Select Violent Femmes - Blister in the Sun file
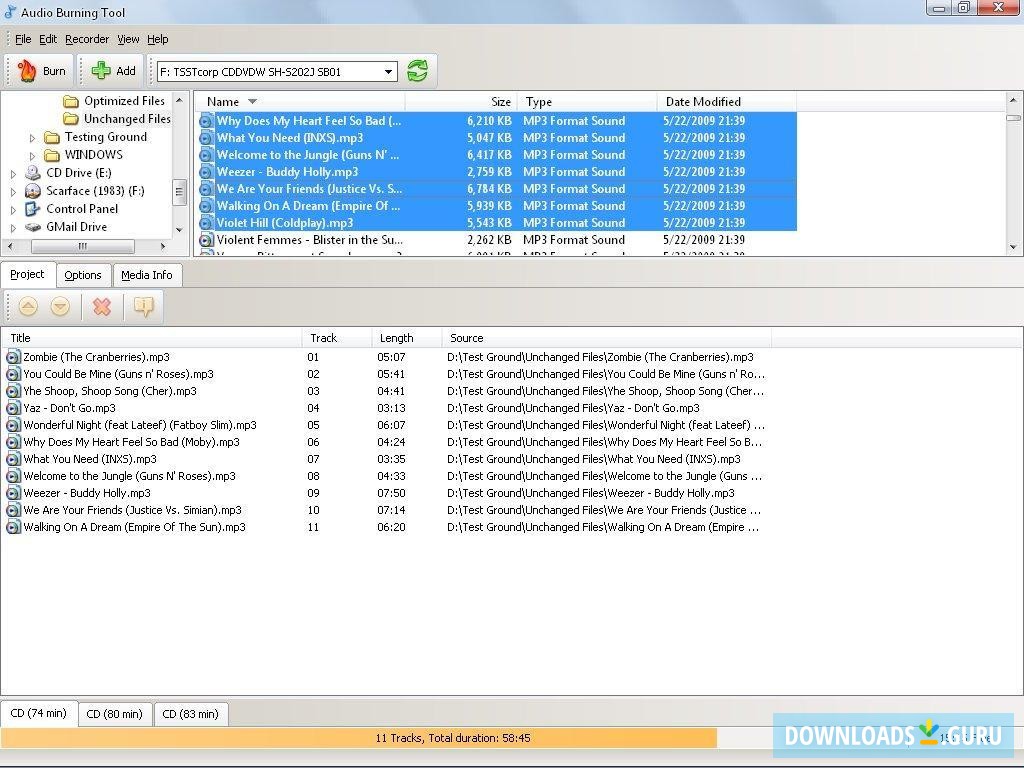The height and width of the screenshot is (768, 1024). [496, 240]
